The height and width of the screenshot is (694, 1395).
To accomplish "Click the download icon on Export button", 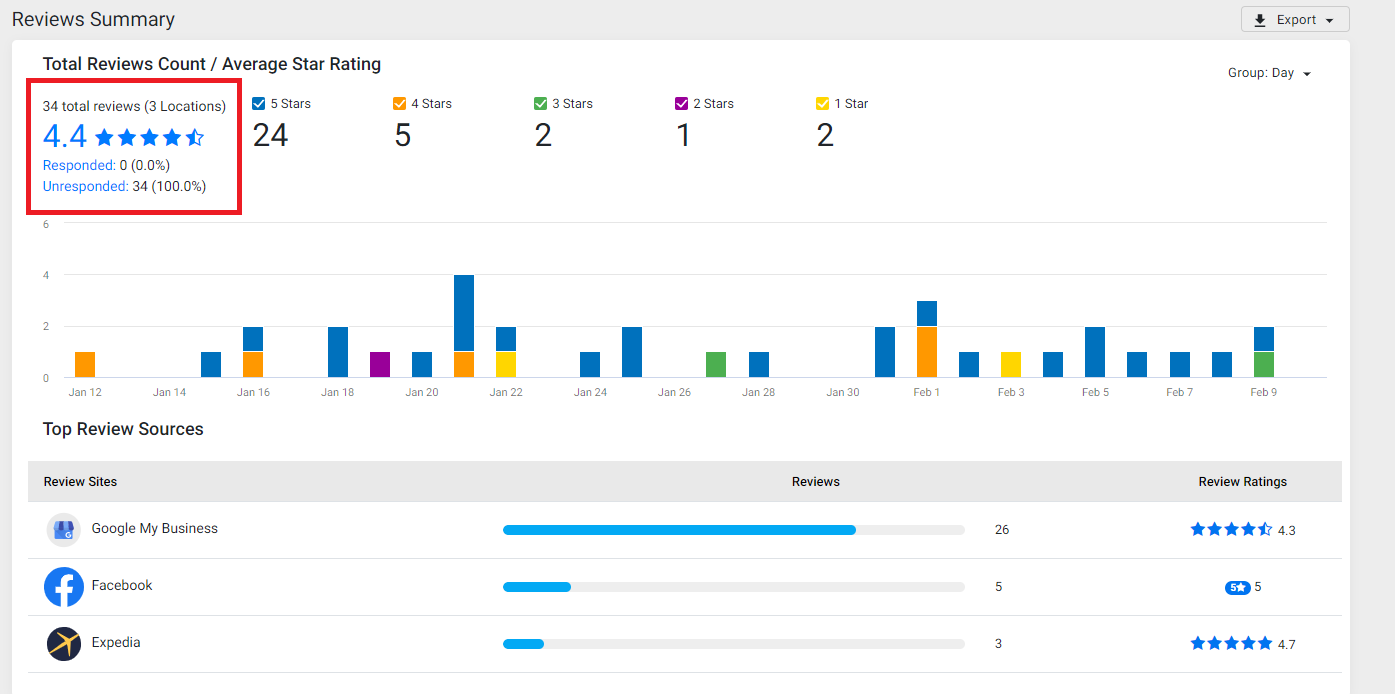I will tap(1260, 20).
